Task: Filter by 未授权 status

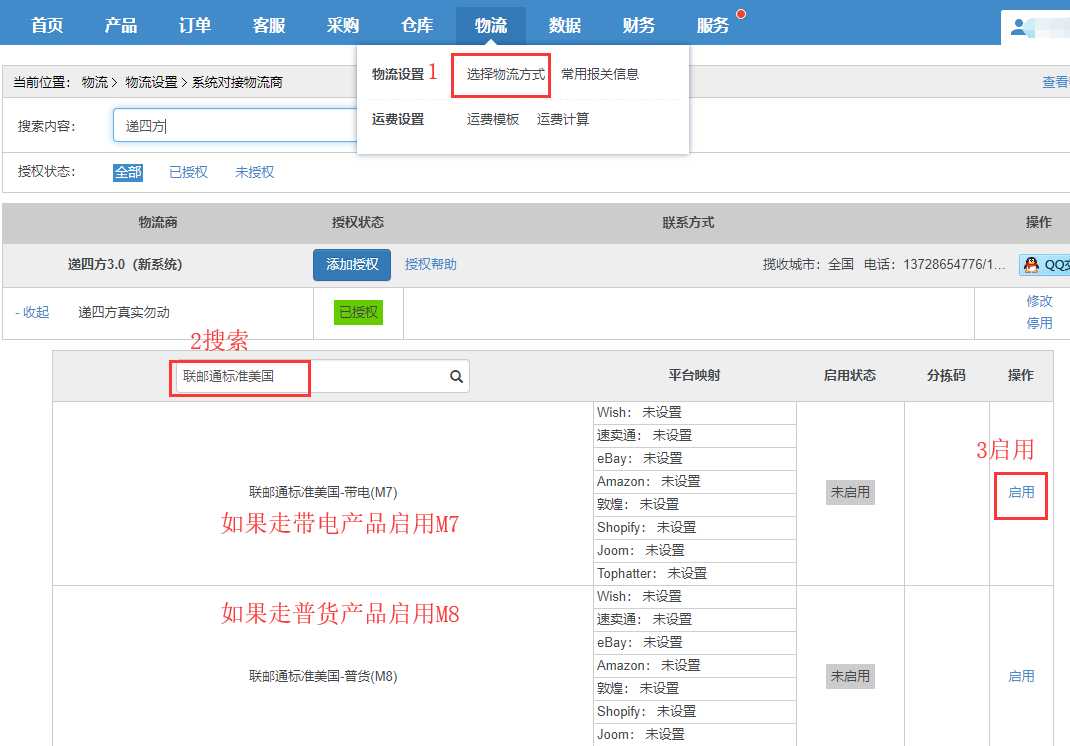Action: 255,172
